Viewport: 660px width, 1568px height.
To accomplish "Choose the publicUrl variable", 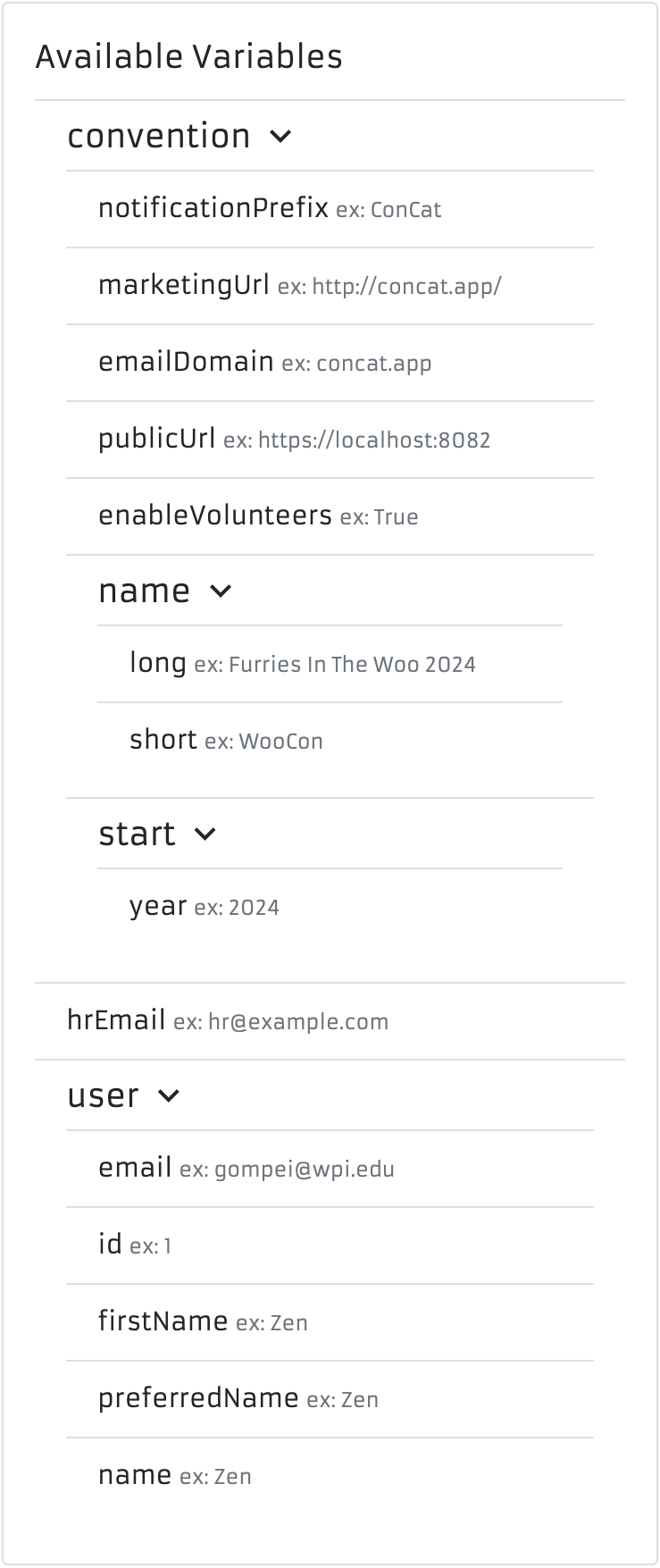I will (x=157, y=440).
